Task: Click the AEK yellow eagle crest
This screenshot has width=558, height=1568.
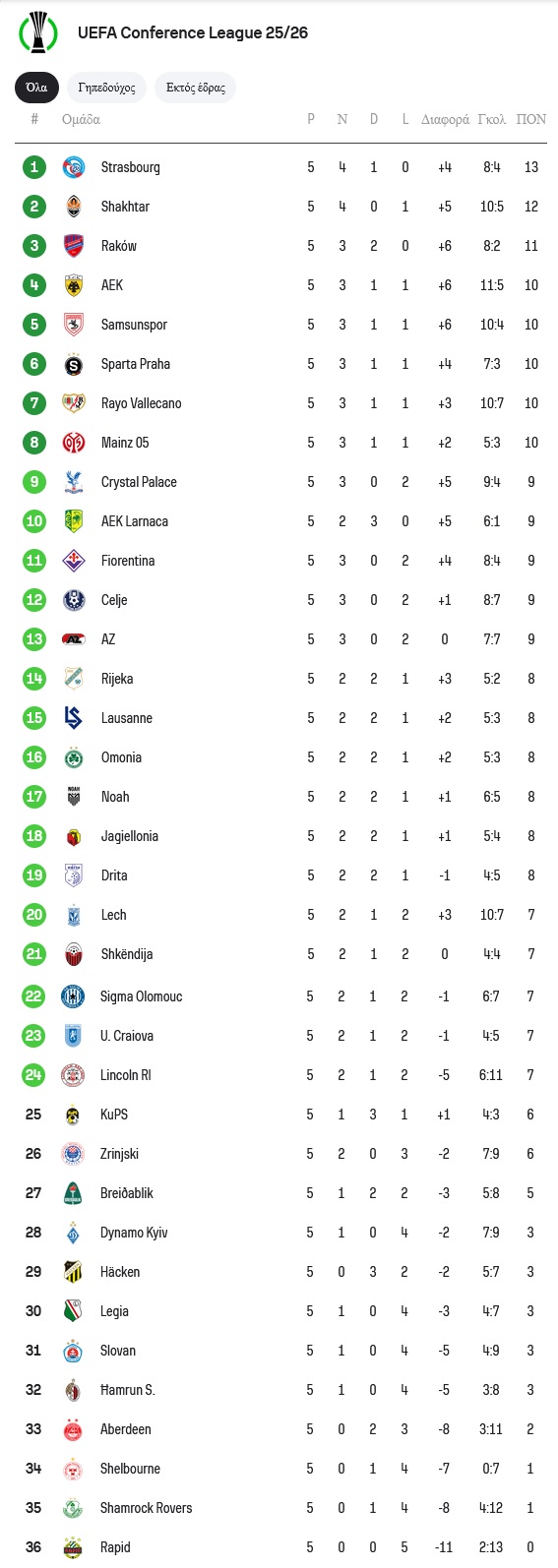Action: [73, 285]
